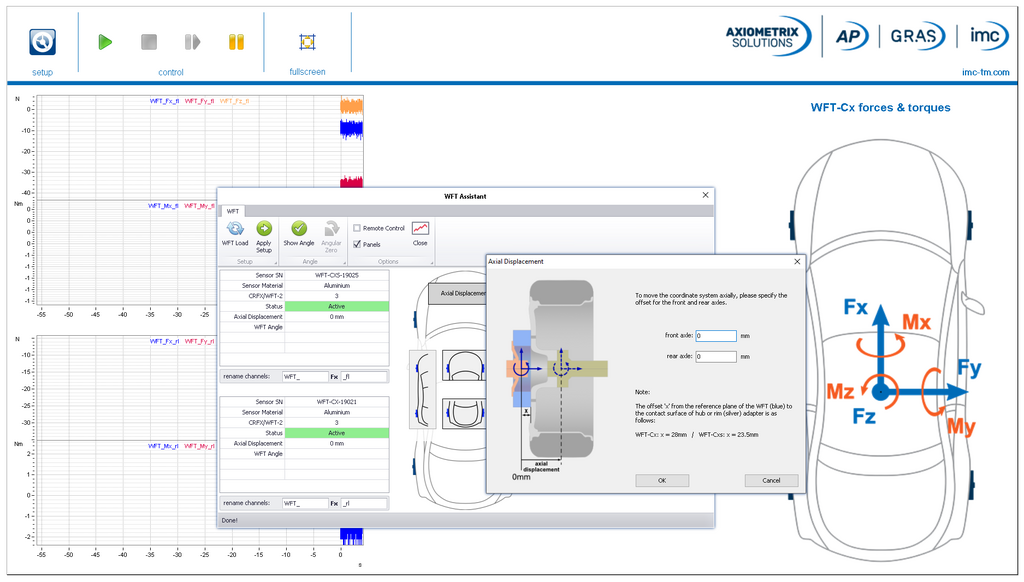Click the WFT_Mx_fl legend label

point(163,206)
